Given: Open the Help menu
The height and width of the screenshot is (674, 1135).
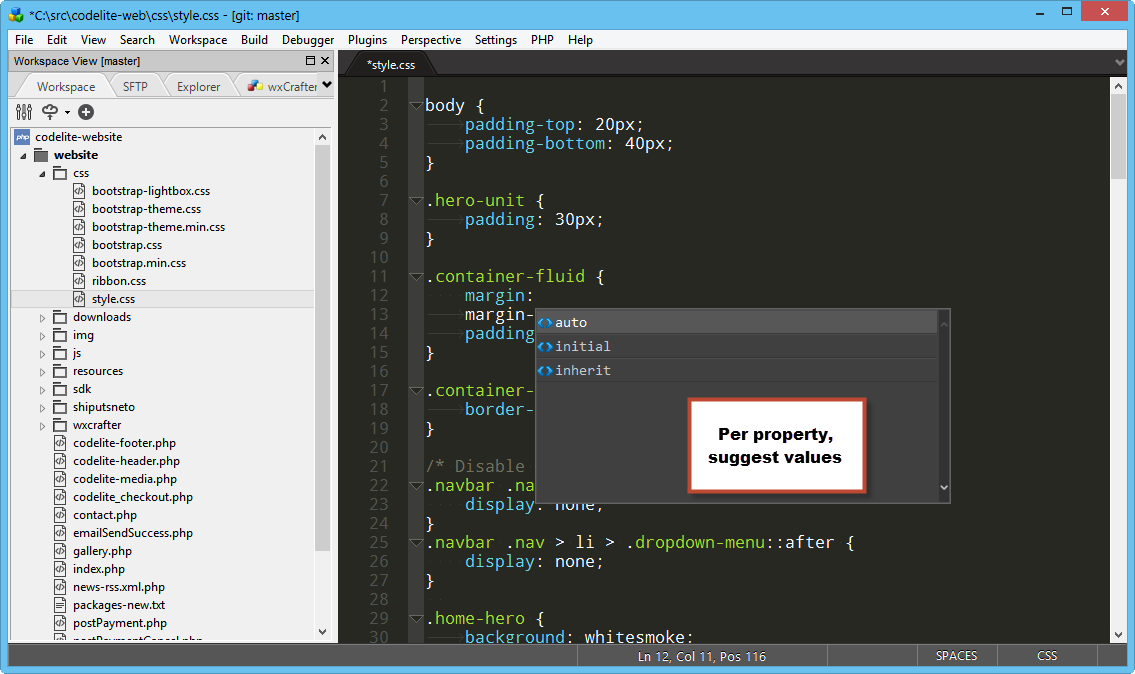Looking at the screenshot, I should tap(580, 40).
